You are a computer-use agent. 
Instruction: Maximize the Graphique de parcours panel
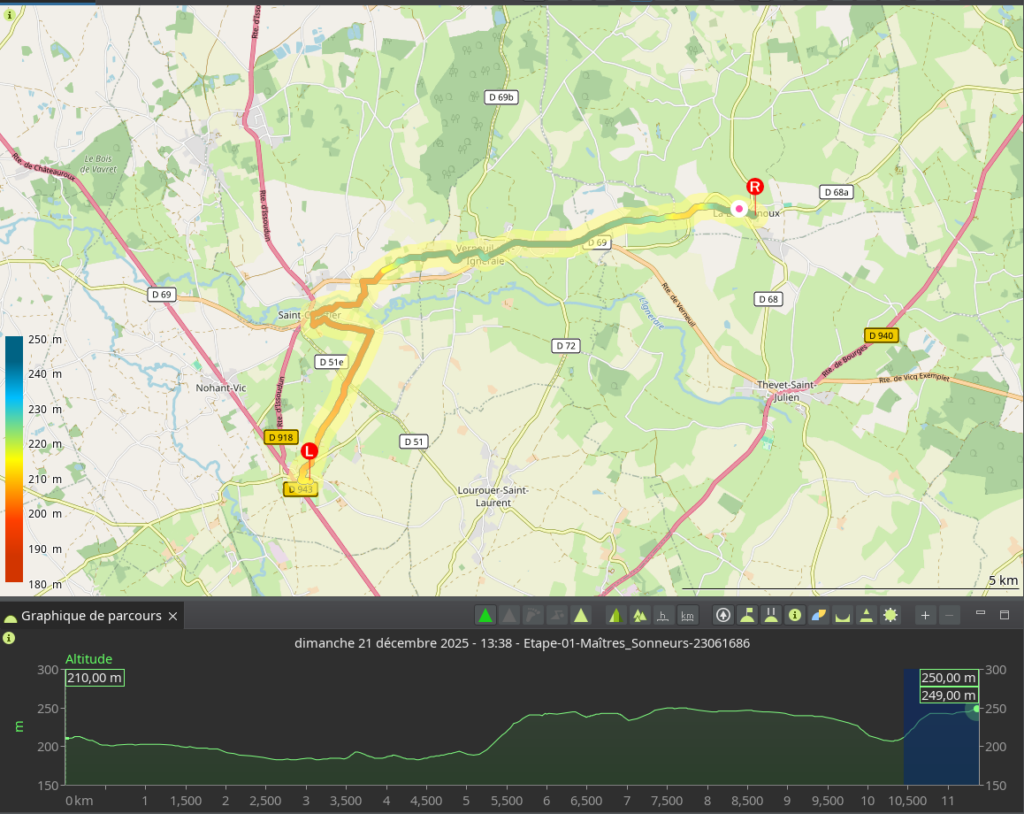click(x=1004, y=615)
